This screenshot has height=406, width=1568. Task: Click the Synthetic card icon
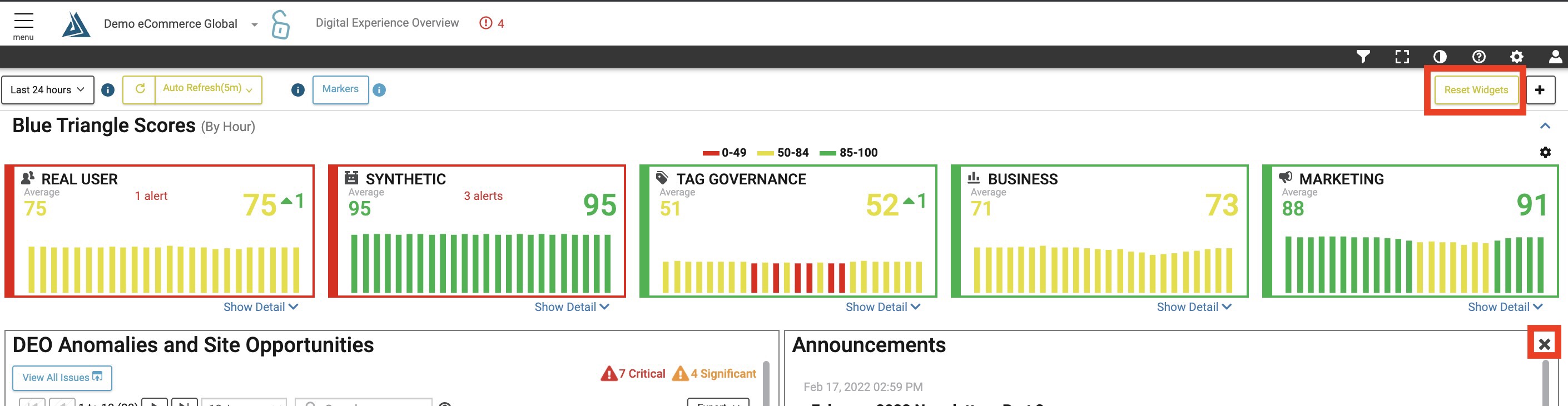click(x=351, y=178)
